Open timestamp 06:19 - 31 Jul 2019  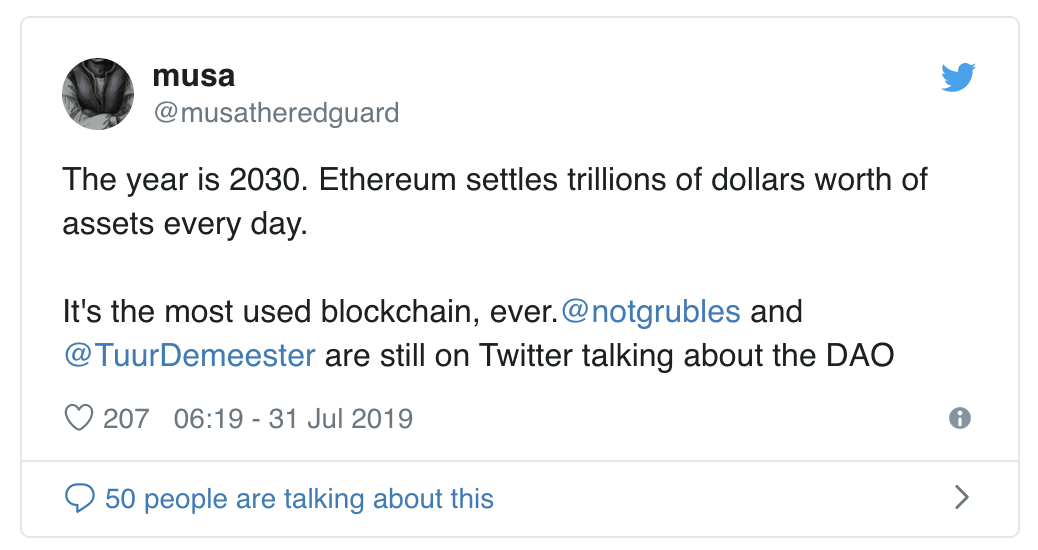click(293, 418)
